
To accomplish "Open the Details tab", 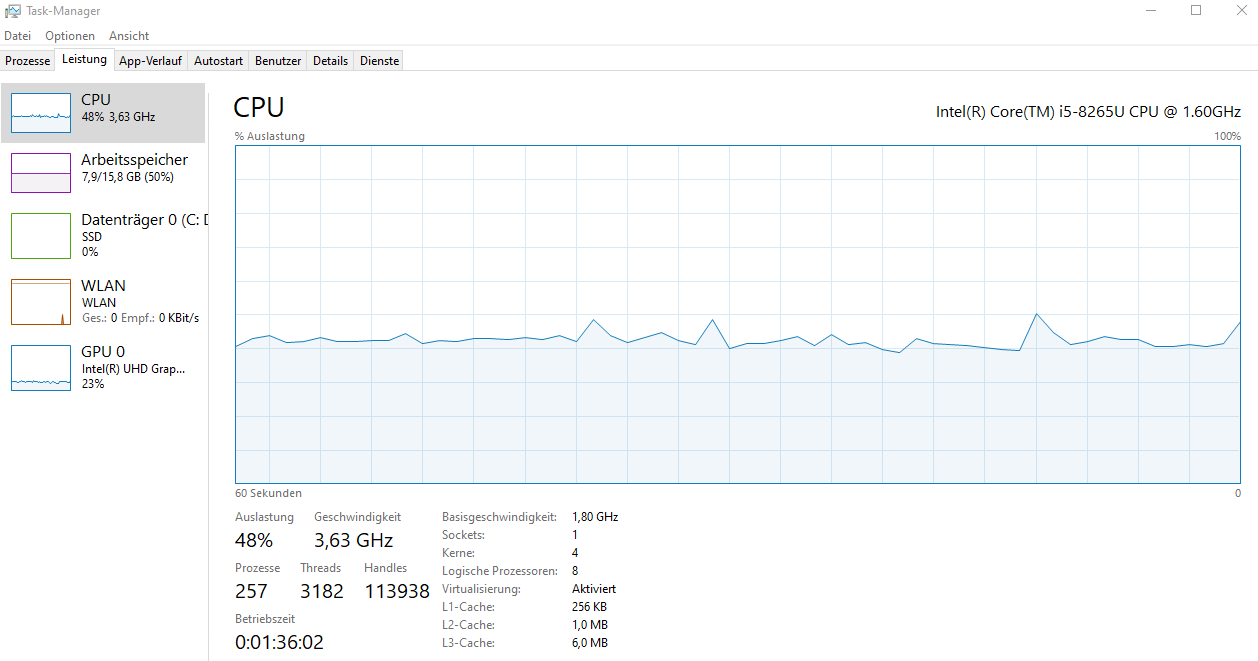I will tap(330, 61).
